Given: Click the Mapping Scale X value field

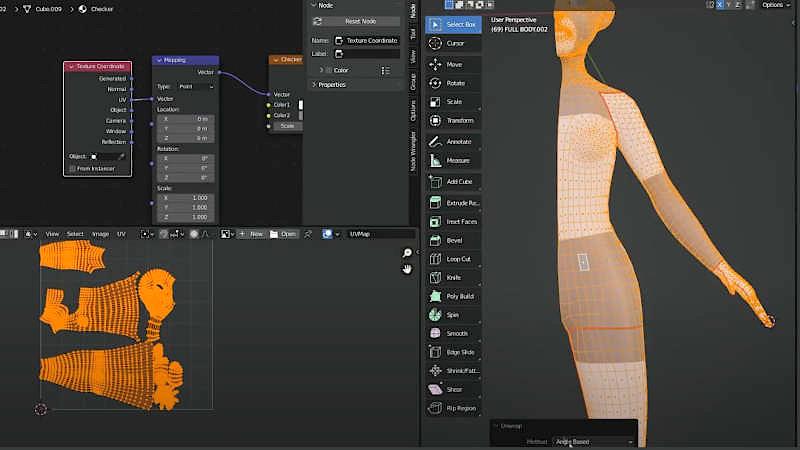Looking at the screenshot, I should click(x=185, y=197).
